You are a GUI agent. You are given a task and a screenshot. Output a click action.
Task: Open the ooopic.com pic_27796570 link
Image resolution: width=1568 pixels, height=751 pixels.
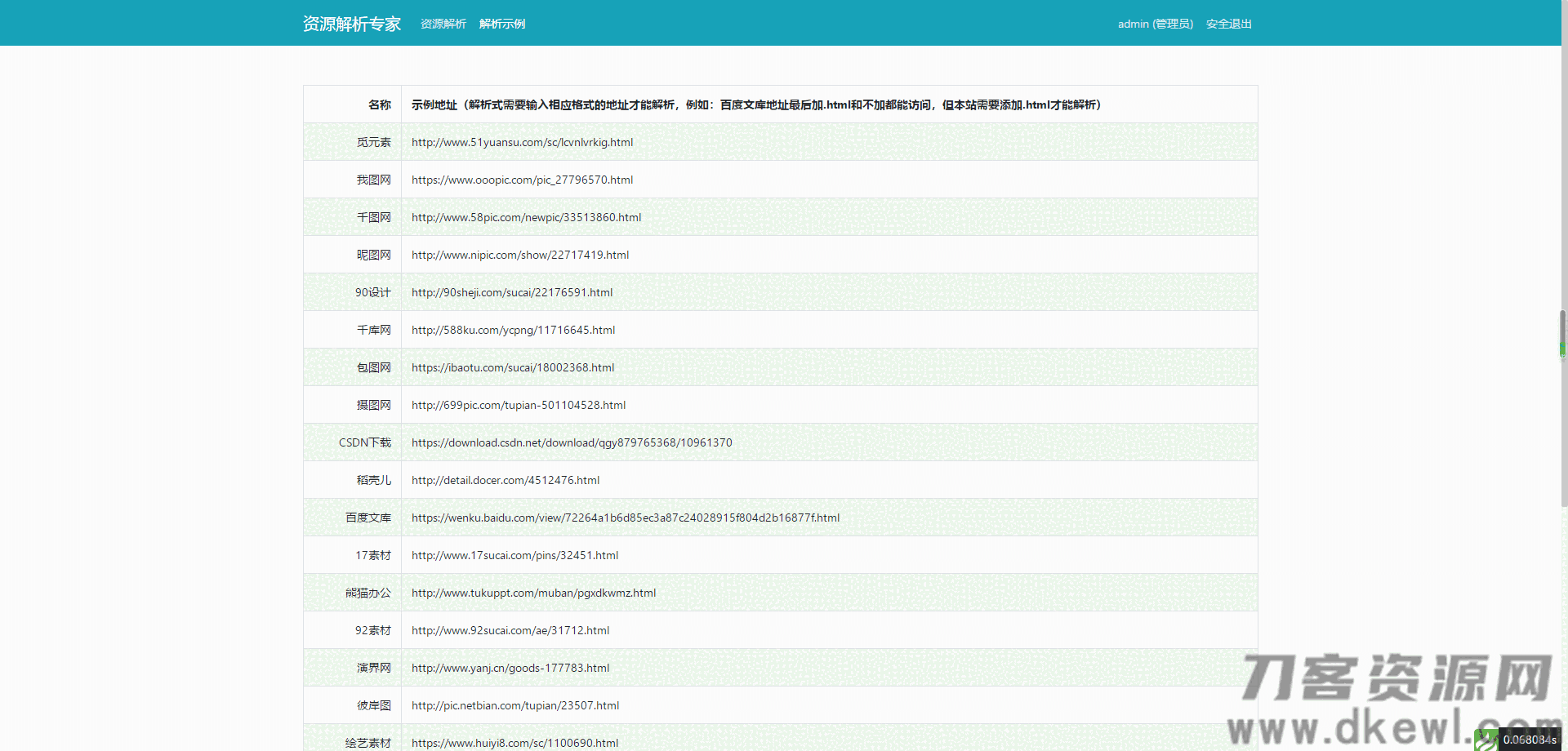point(522,180)
